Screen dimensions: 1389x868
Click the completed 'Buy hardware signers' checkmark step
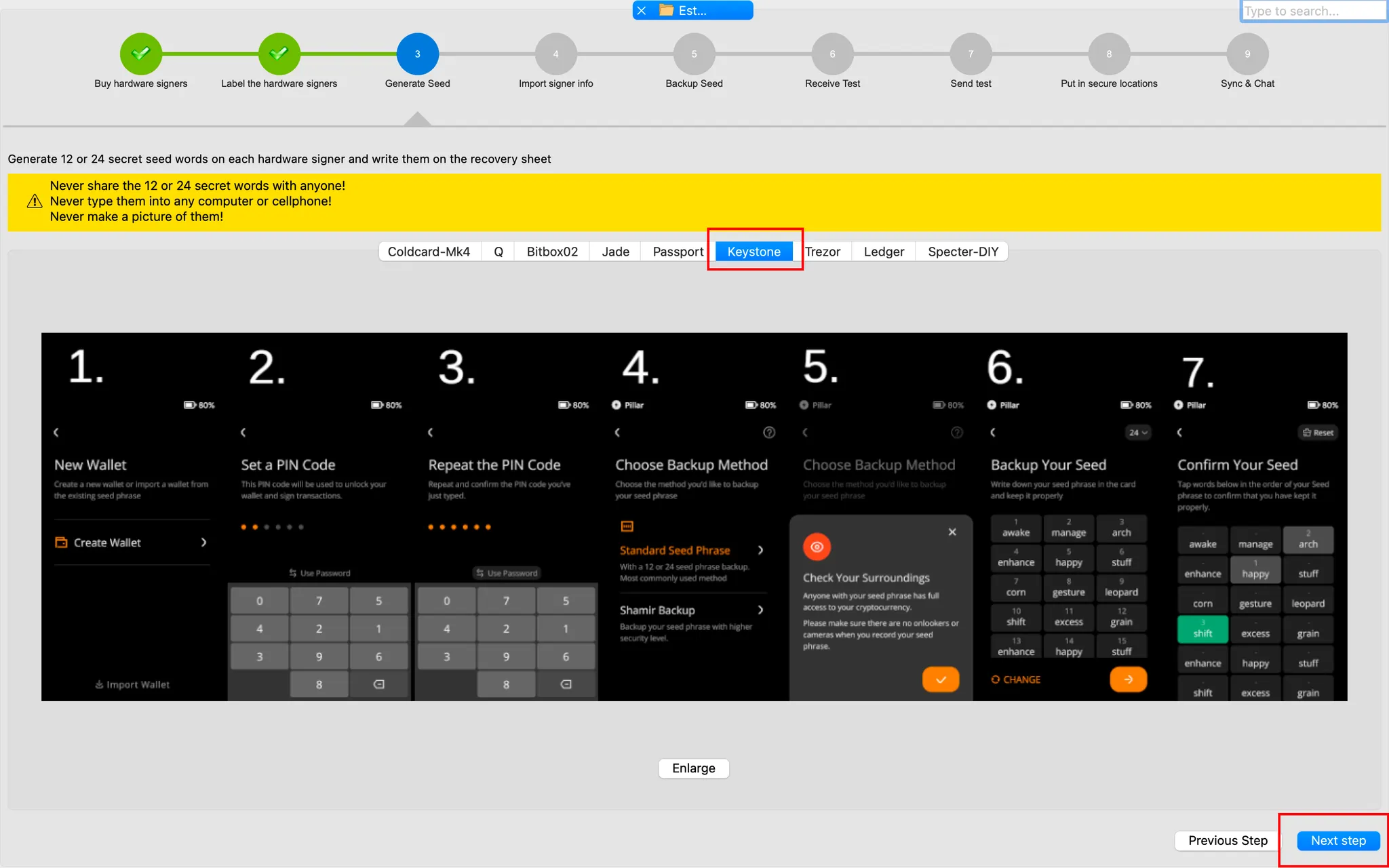click(x=140, y=54)
